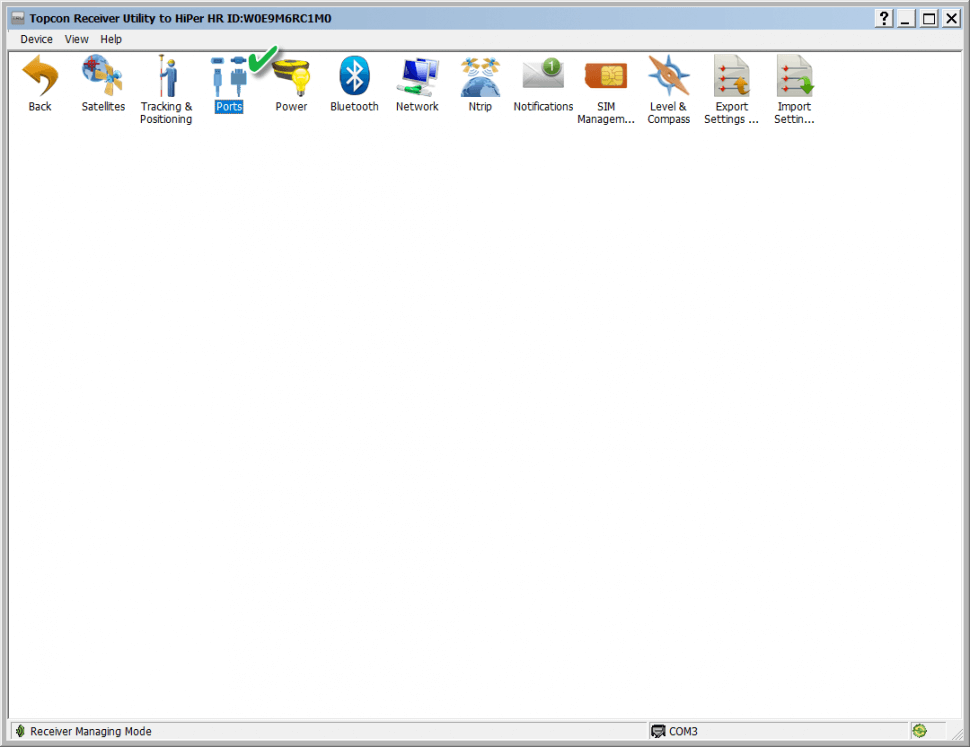This screenshot has width=970, height=747.
Task: Open Tracking & Positioning settings
Action: tap(166, 76)
